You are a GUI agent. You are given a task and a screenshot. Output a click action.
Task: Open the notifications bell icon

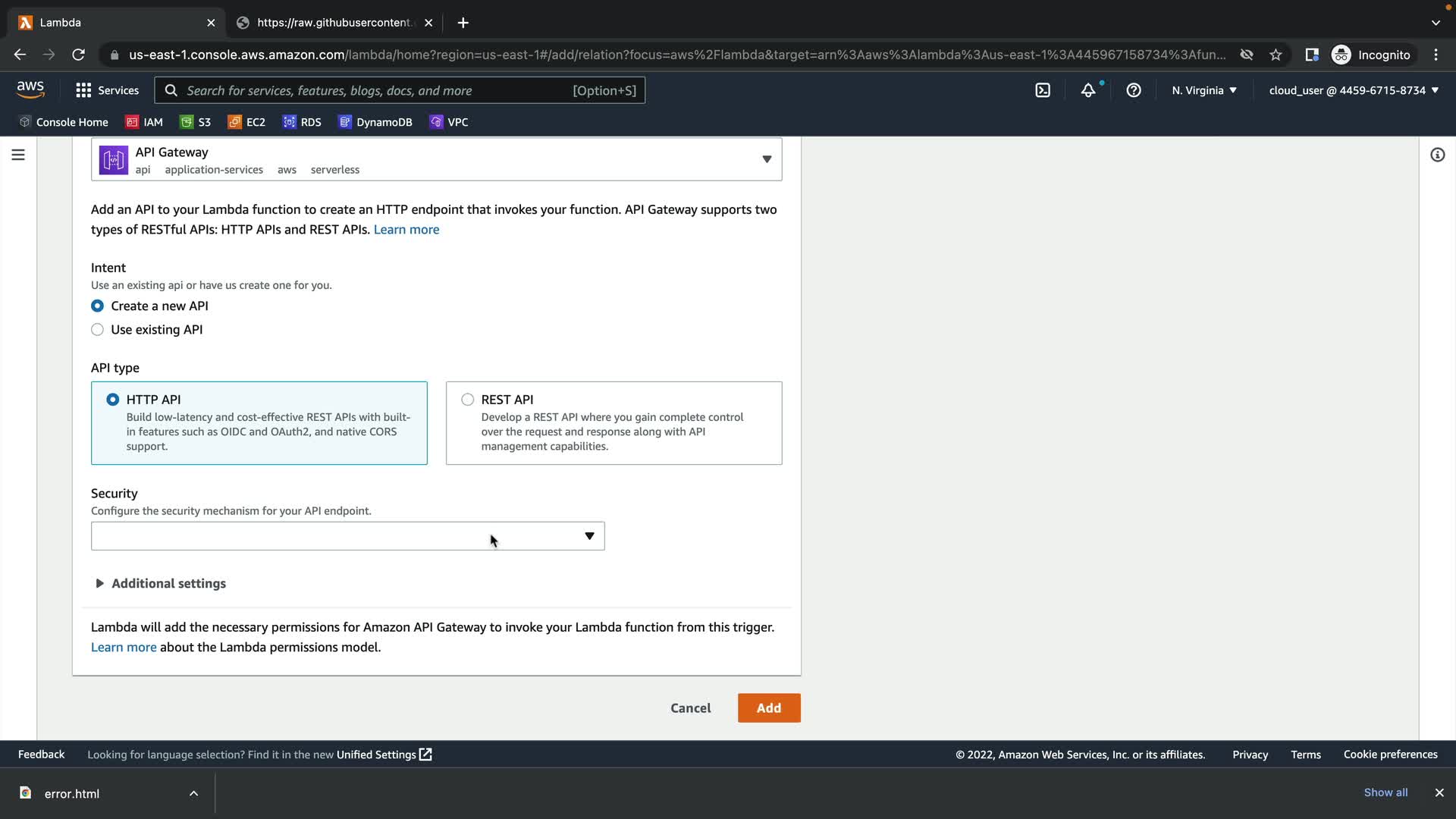pyautogui.click(x=1088, y=90)
